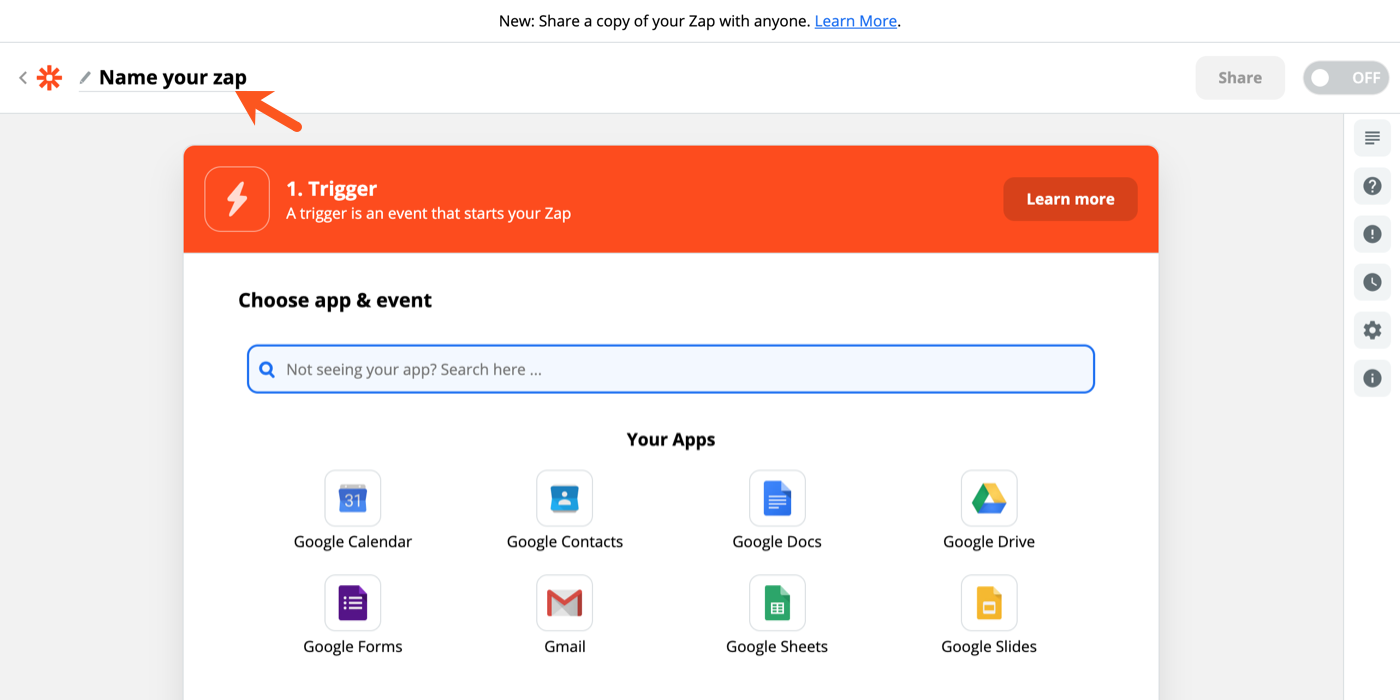Click the help question mark icon

pyautogui.click(x=1372, y=185)
